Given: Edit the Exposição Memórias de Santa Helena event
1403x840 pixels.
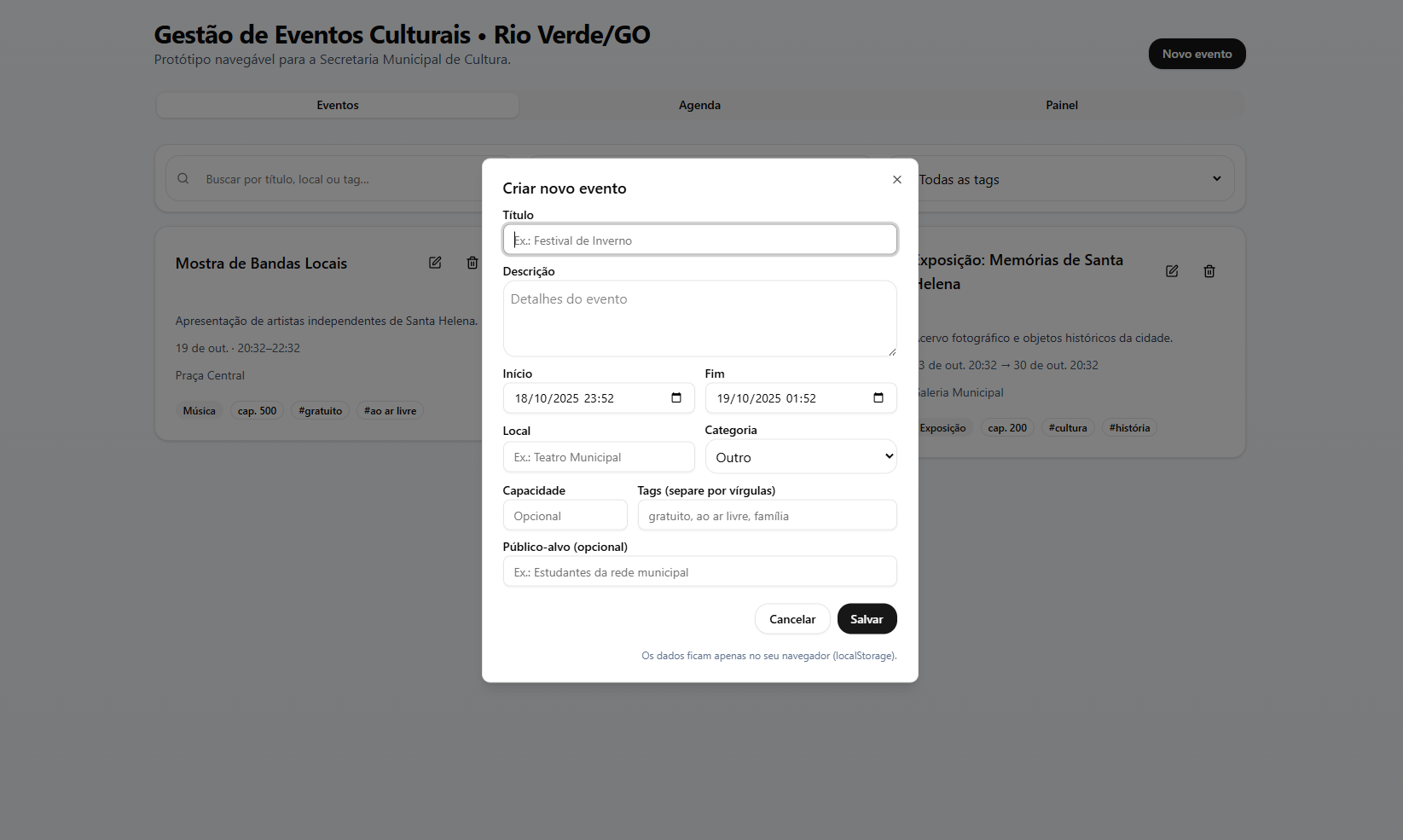Looking at the screenshot, I should [x=1172, y=271].
